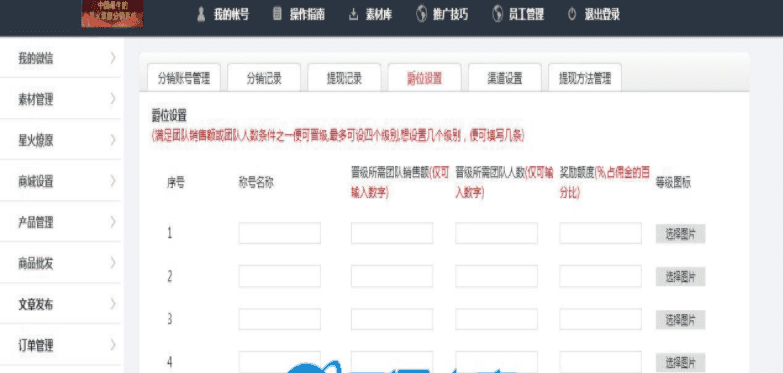Click the 我的帐号 person icon
Viewport: 783px width, 373px height.
coord(201,14)
